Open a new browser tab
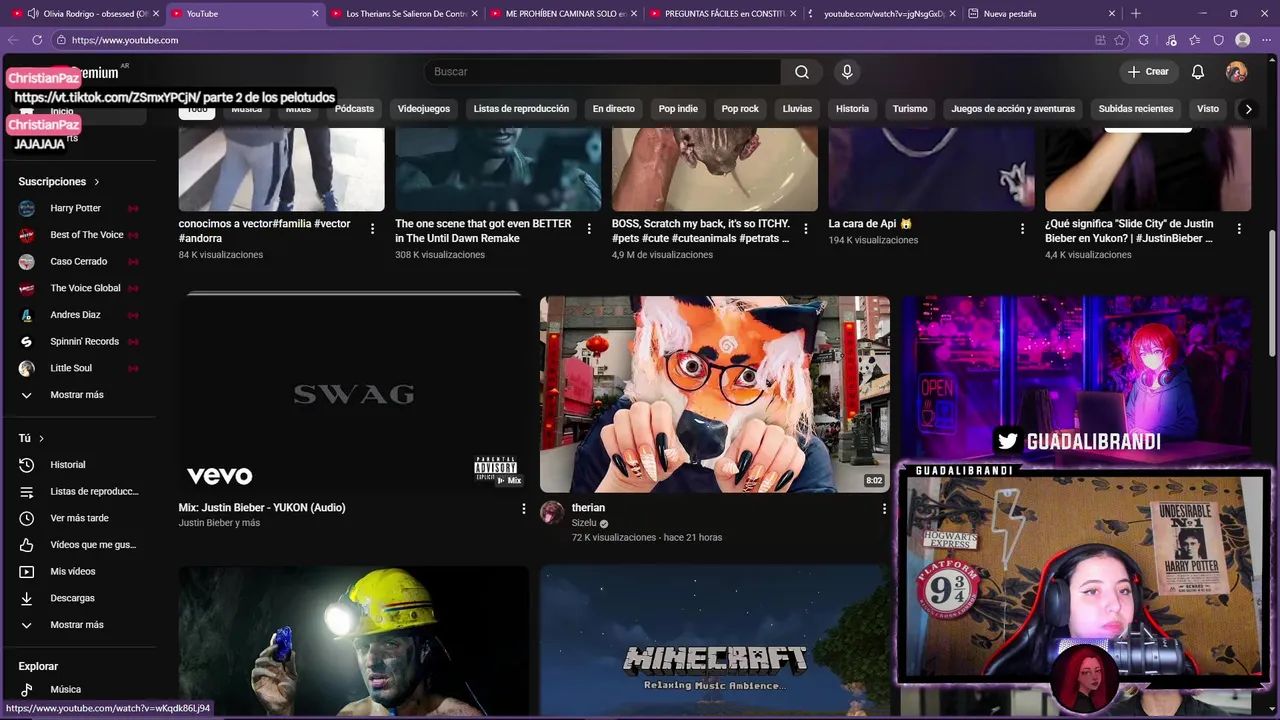1280x720 pixels. coord(1135,14)
